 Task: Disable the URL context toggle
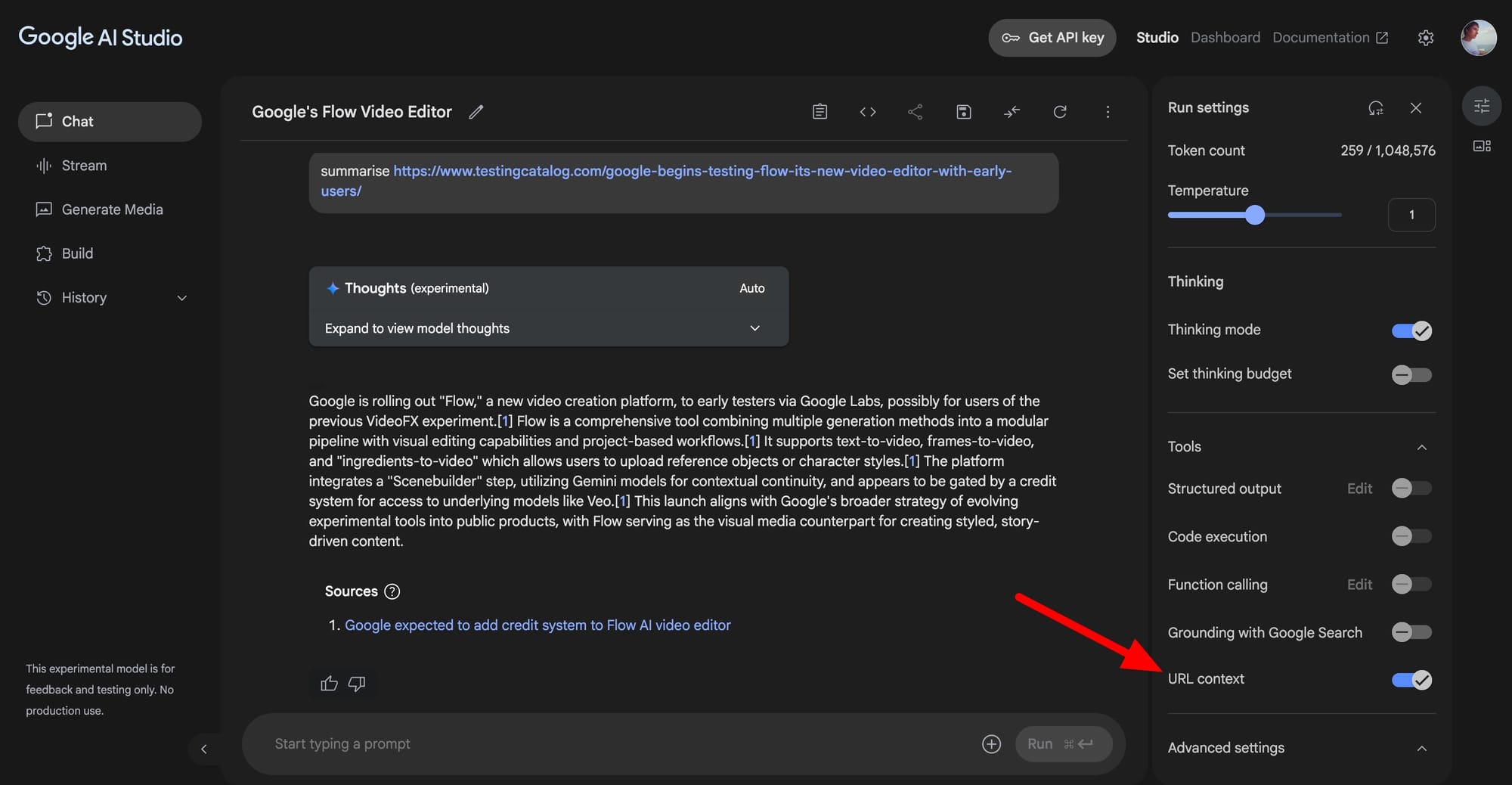point(1411,680)
